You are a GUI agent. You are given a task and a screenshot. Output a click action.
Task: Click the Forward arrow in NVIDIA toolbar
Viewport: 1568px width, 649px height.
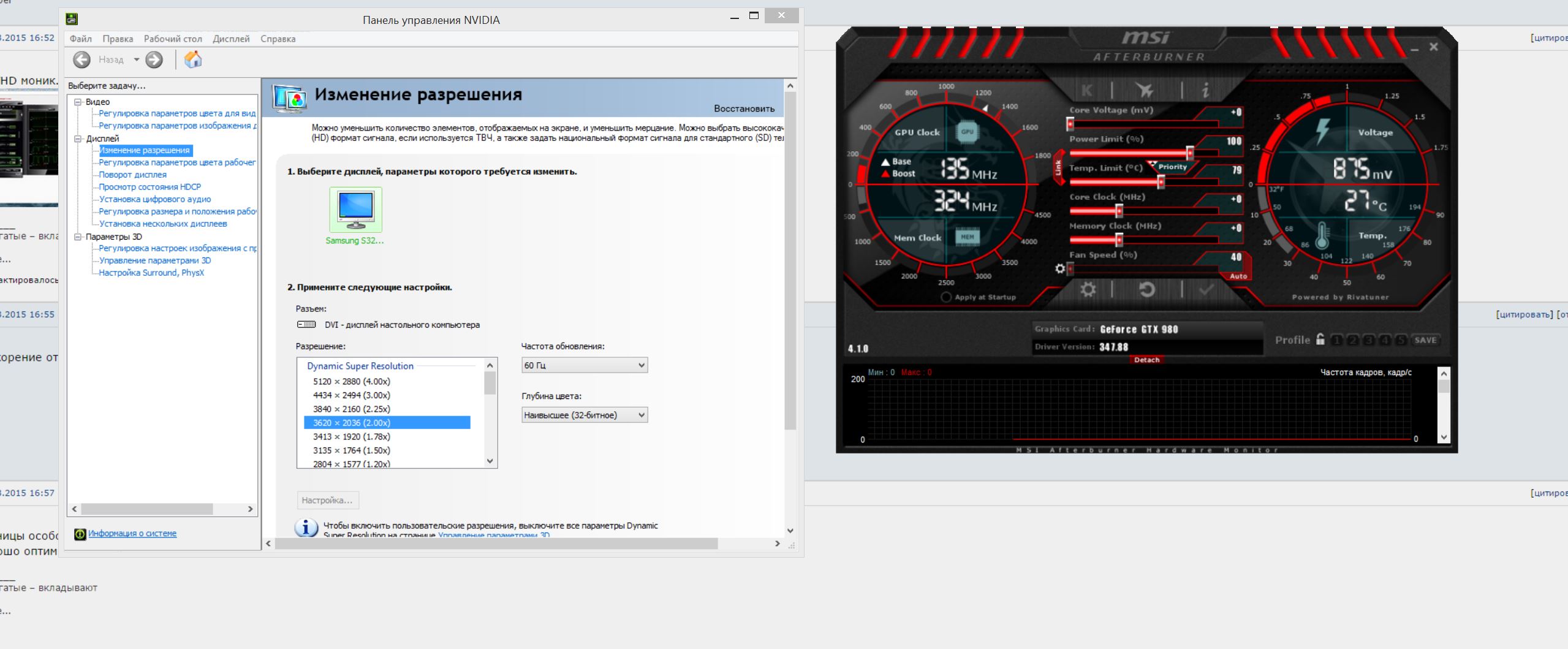154,59
